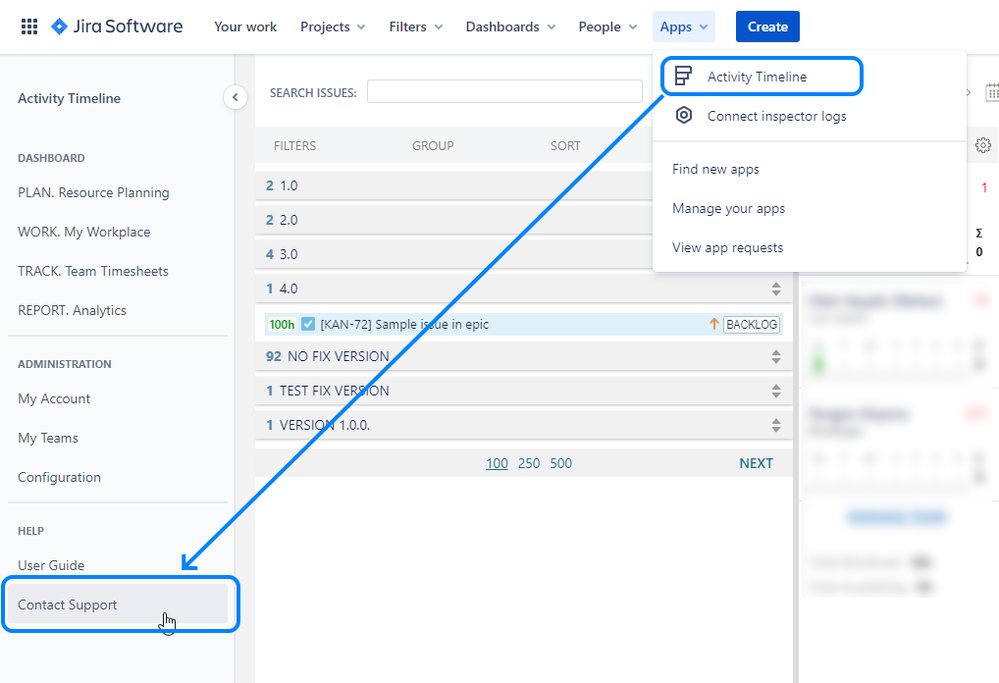Click the 100h estimate on KAN-72

[x=282, y=324]
